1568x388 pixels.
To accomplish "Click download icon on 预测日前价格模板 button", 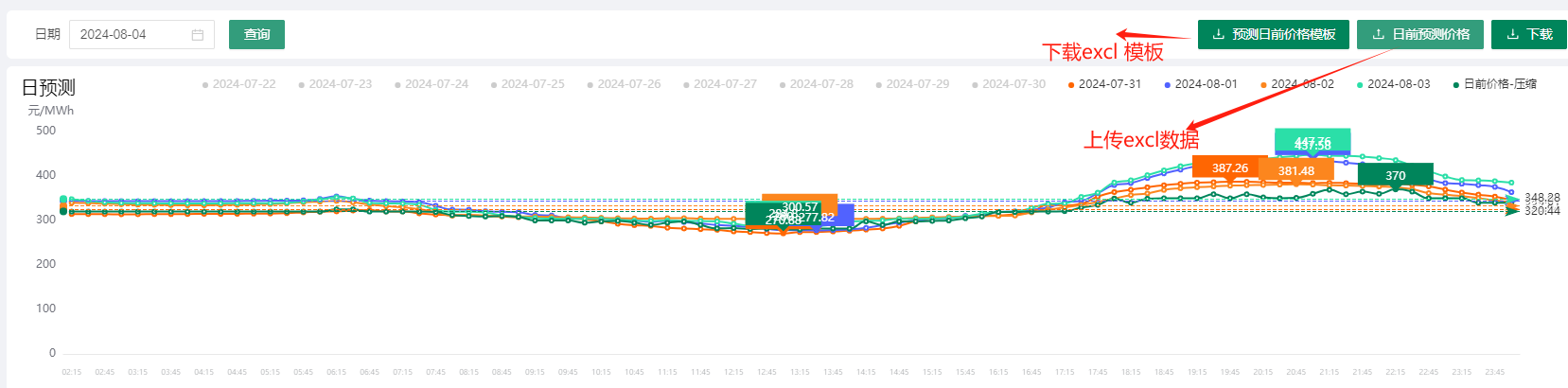I will pos(1218,34).
